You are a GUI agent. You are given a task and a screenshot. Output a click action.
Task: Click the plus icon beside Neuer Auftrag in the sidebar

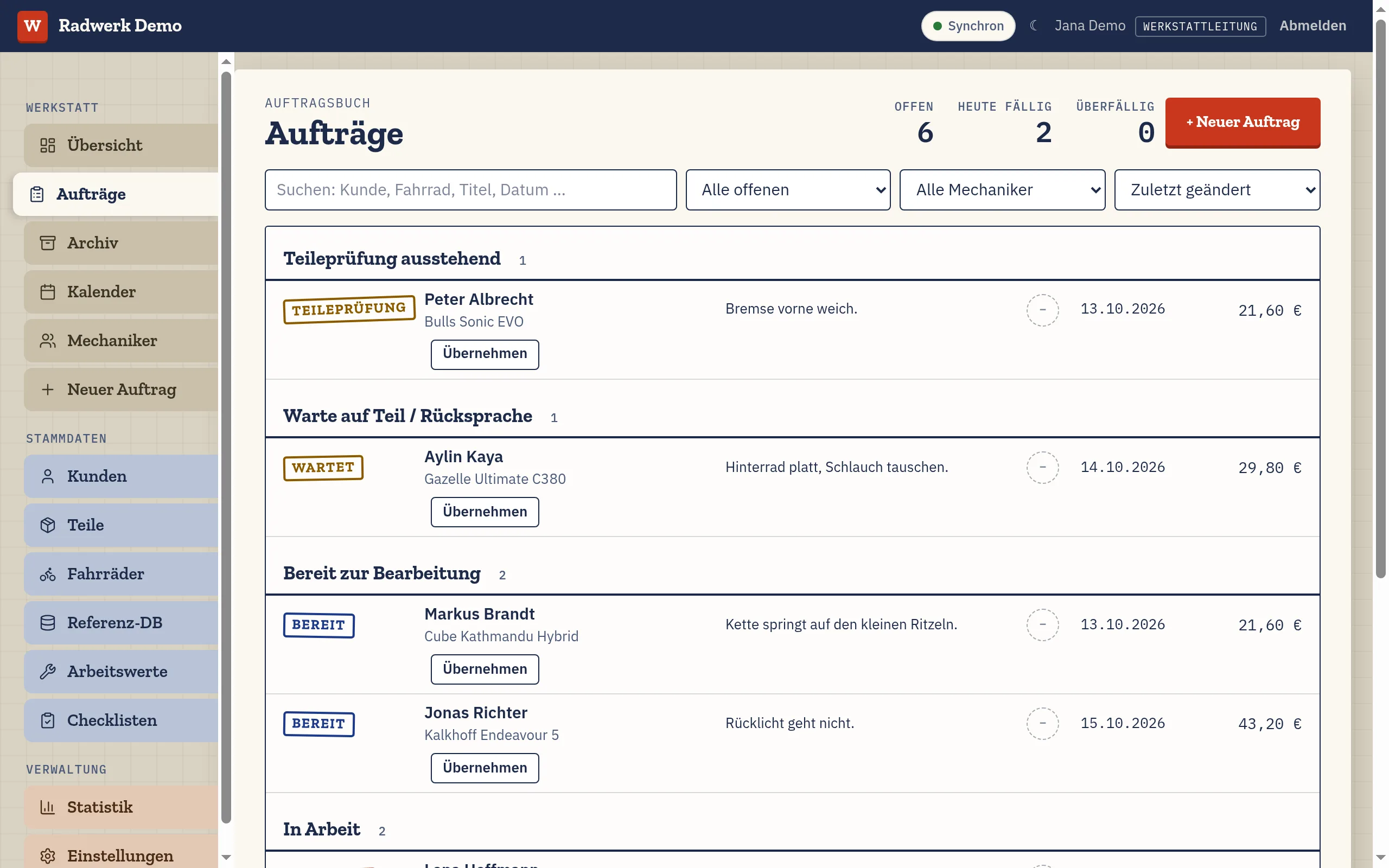tap(48, 389)
